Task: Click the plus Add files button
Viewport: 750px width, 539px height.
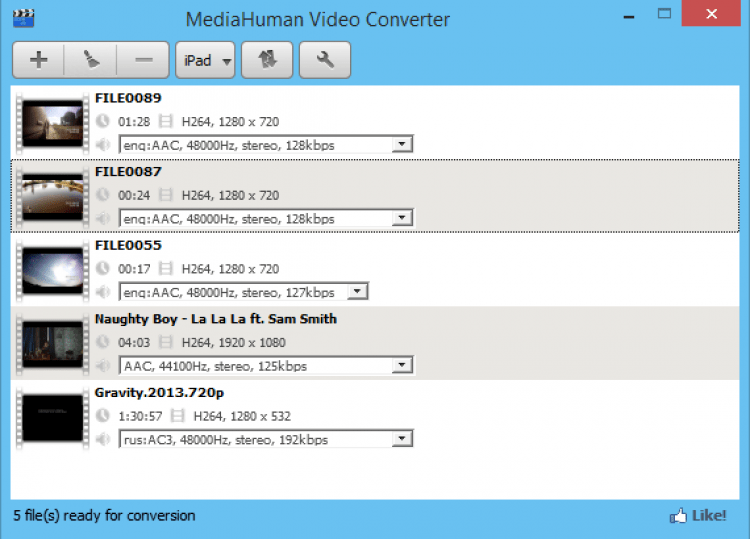Action: pyautogui.click(x=38, y=60)
